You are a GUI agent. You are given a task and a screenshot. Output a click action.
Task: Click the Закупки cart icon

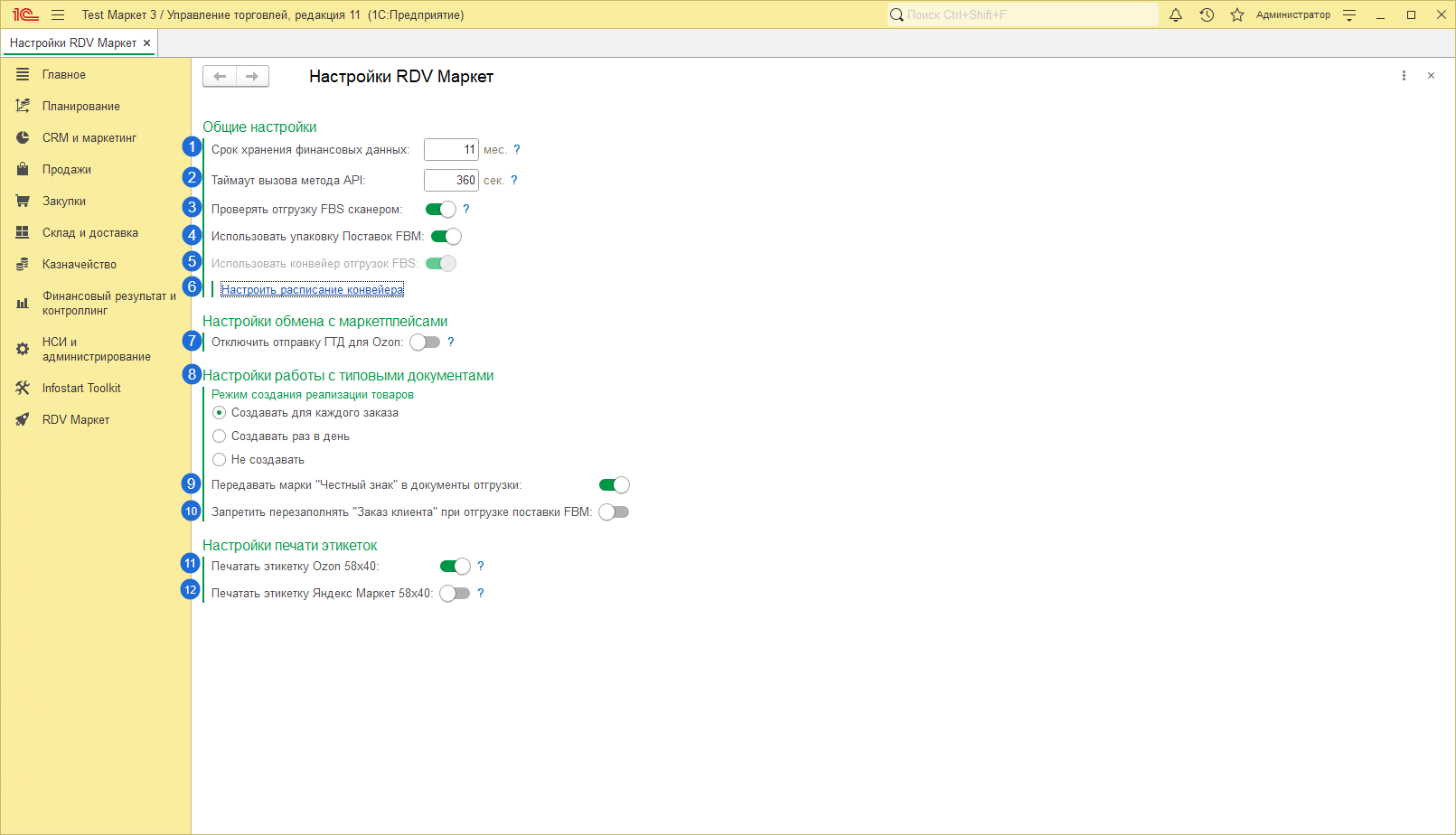23,201
